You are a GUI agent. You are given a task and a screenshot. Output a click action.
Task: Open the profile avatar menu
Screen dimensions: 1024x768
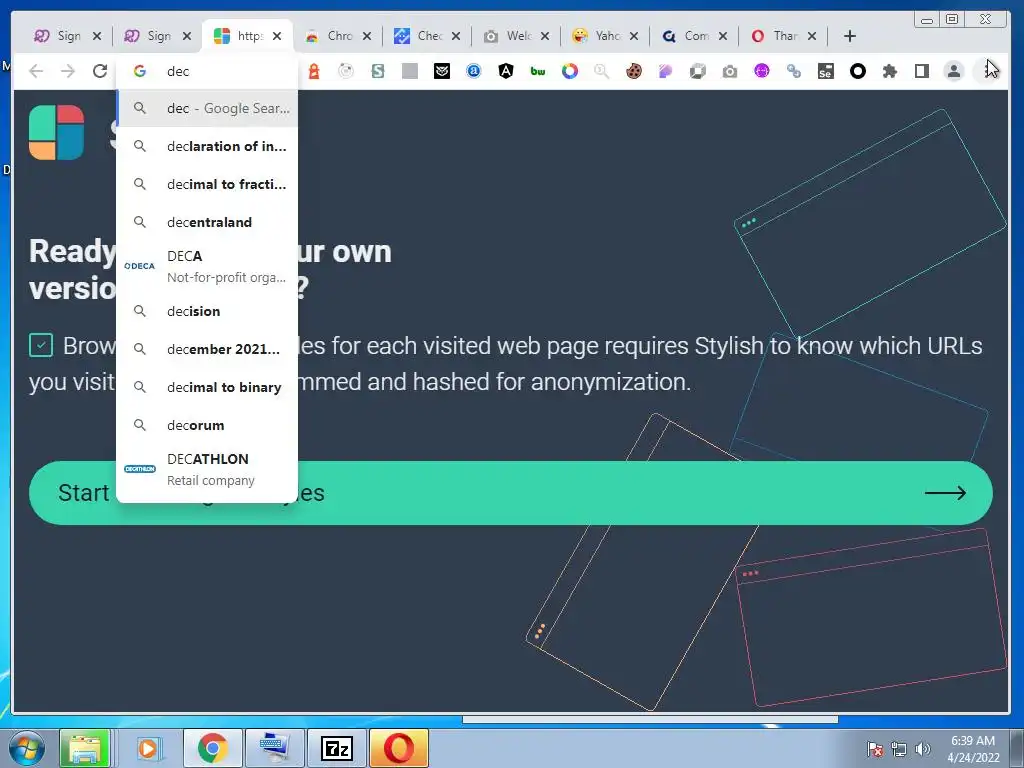click(x=953, y=71)
